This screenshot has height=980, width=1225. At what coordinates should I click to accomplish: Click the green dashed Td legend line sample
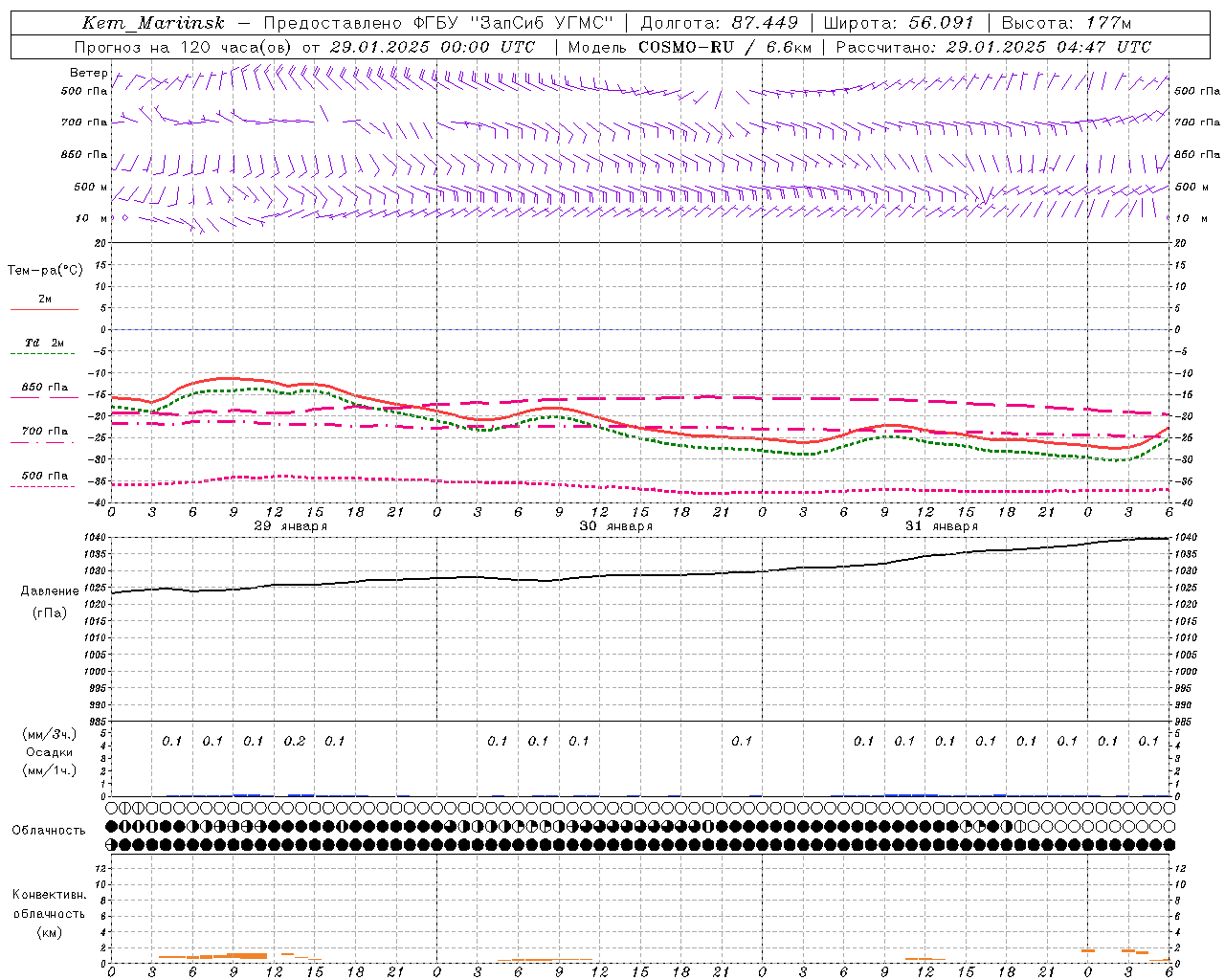(44, 354)
